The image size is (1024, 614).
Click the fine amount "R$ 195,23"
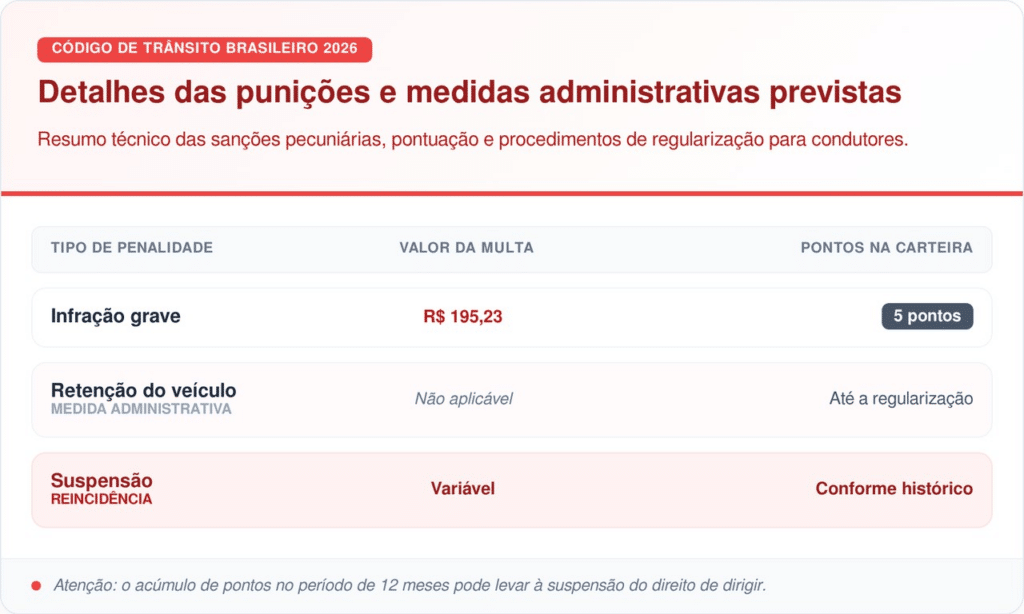click(463, 316)
